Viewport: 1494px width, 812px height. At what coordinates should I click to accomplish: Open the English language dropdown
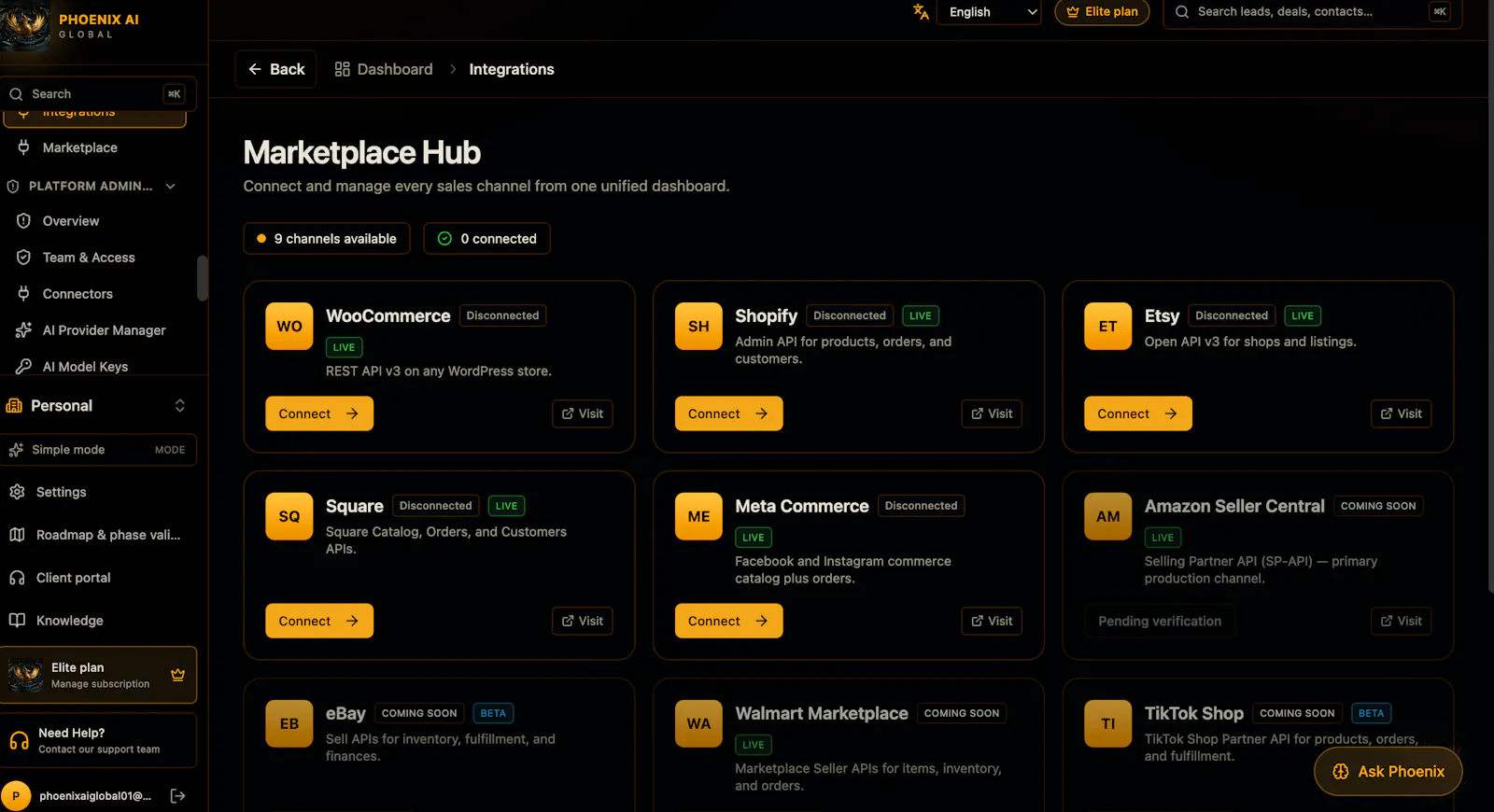tap(989, 12)
